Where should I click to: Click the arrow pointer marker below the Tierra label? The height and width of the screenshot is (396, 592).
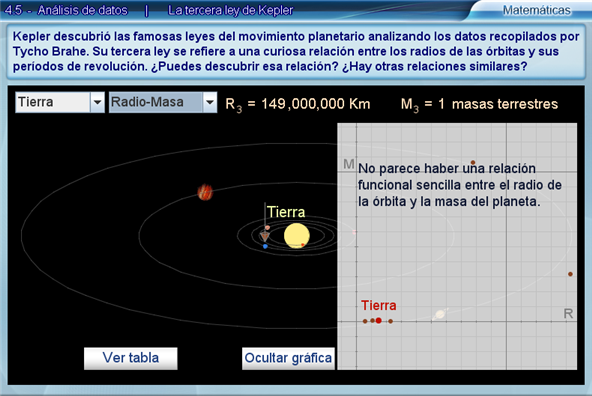click(265, 236)
